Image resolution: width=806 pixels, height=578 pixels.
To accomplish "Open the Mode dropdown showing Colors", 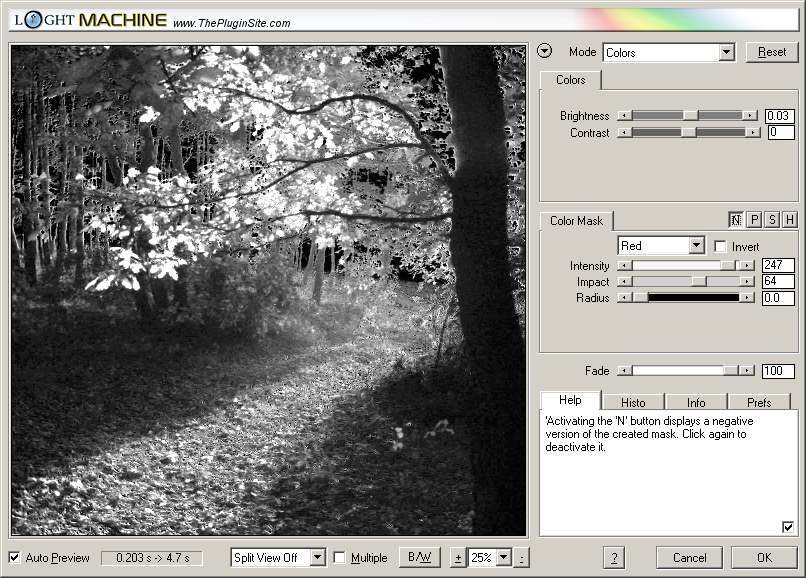I will 669,52.
